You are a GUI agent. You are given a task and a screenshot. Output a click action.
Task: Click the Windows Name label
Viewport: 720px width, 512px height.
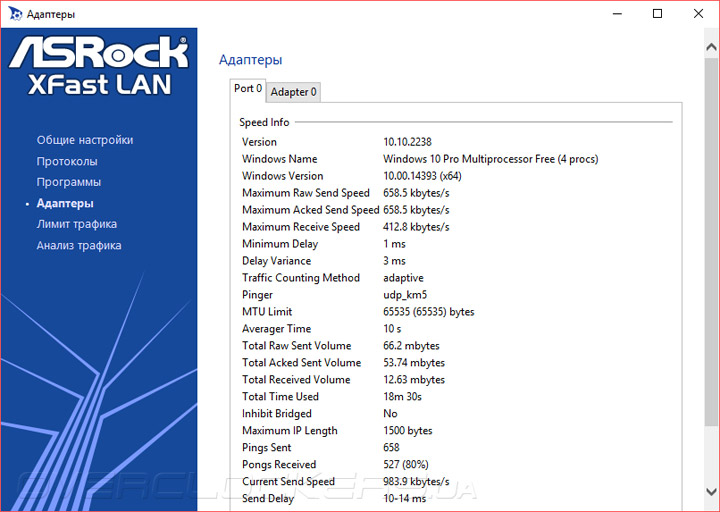point(280,159)
